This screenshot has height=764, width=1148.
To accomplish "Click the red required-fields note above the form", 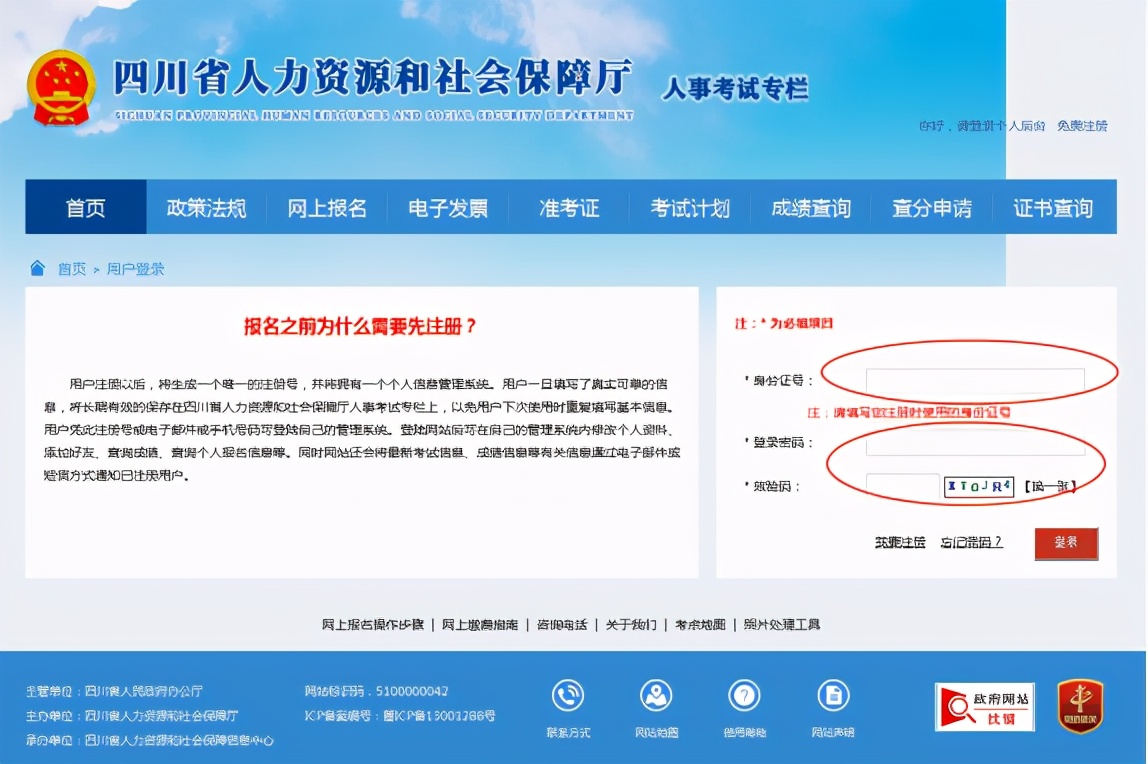I will point(784,323).
